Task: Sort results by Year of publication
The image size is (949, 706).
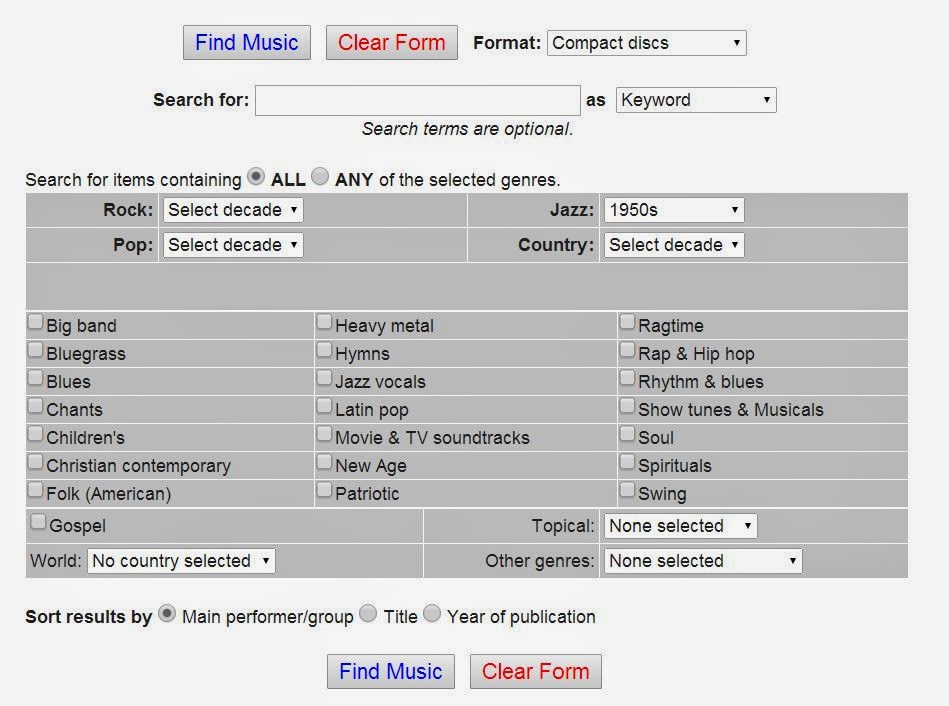Action: [x=432, y=614]
